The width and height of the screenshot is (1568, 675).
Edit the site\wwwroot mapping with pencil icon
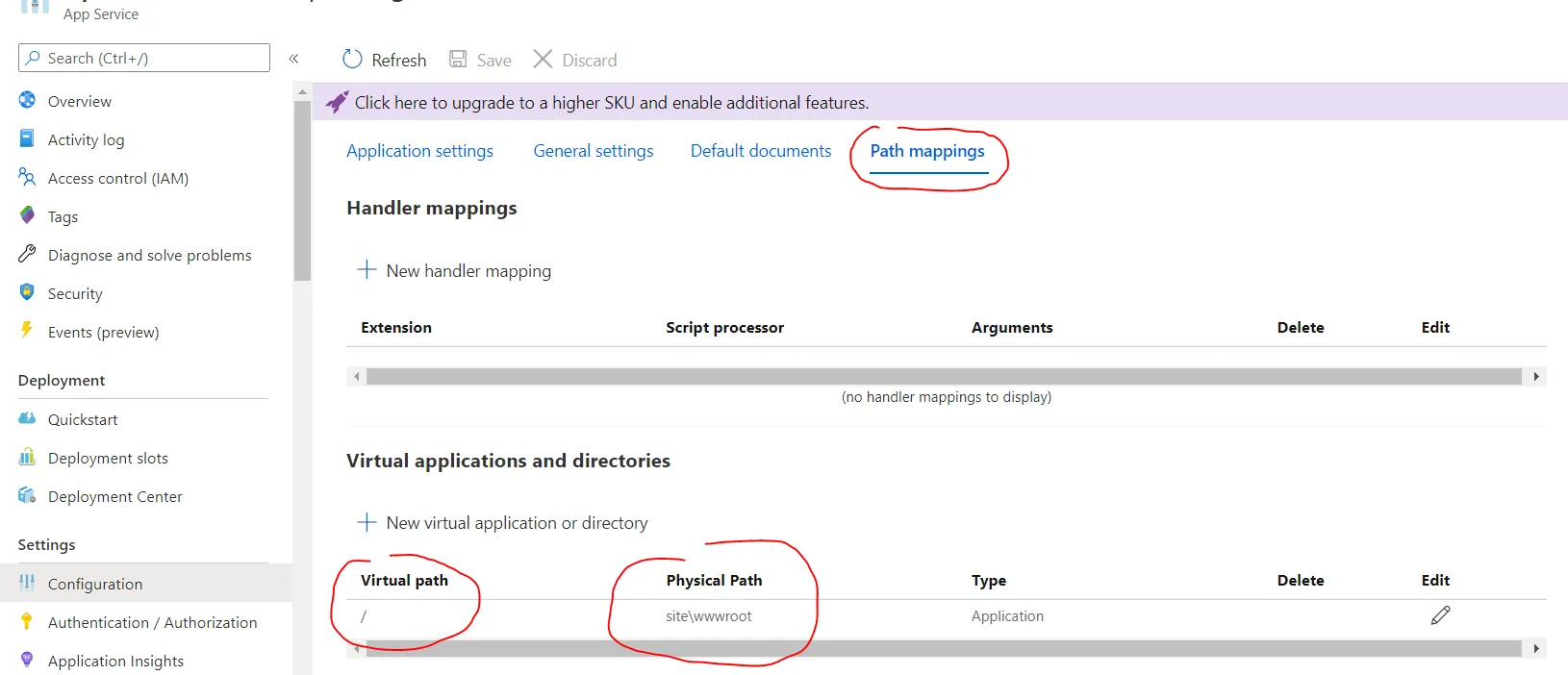pos(1440,615)
